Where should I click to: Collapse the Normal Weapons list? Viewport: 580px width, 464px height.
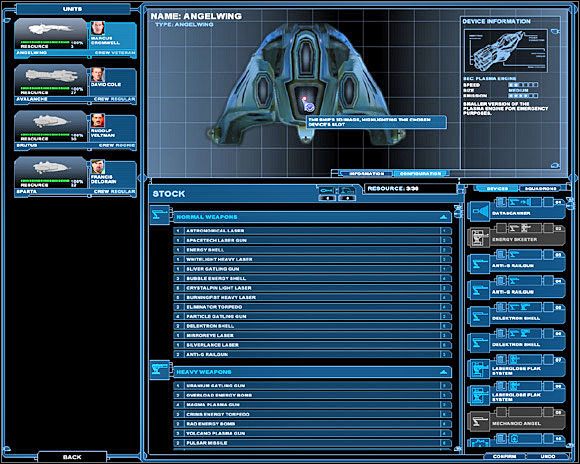click(x=443, y=217)
